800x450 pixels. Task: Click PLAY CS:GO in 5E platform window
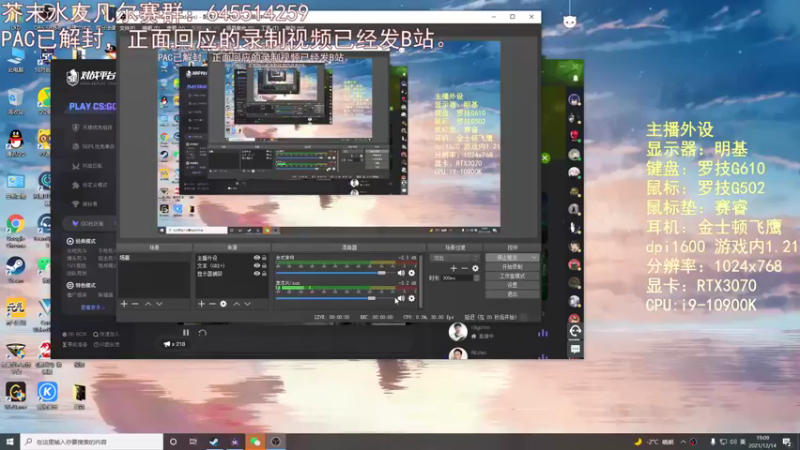[92, 107]
